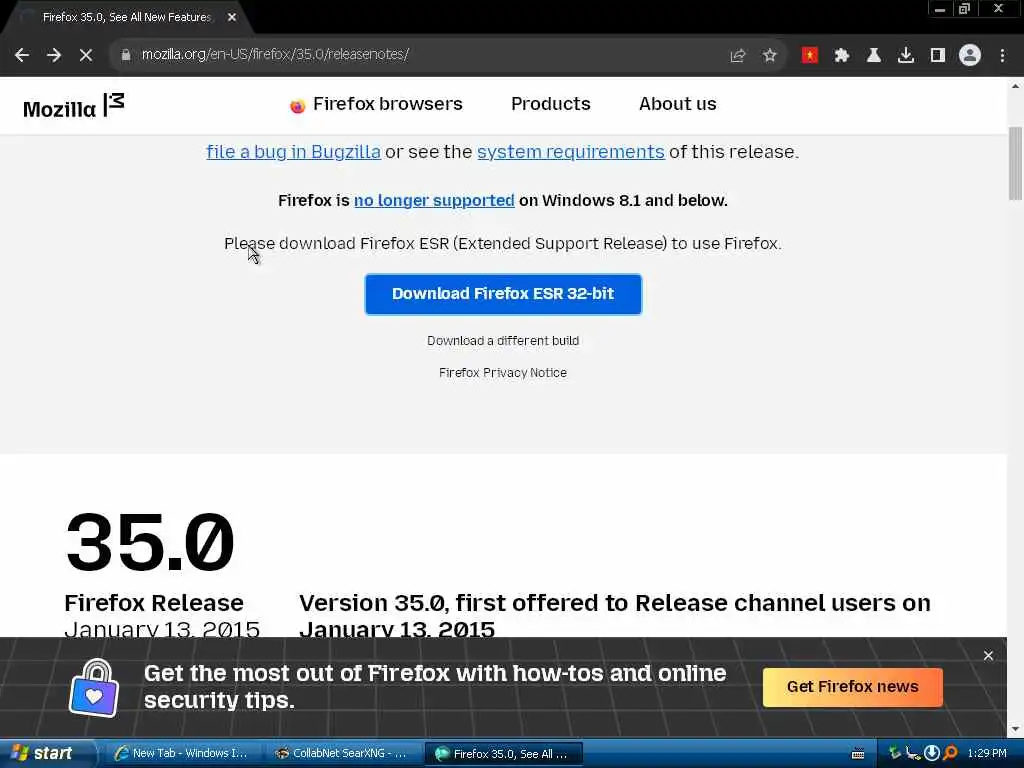
Task: Open the share page icon in address bar
Action: tap(738, 56)
